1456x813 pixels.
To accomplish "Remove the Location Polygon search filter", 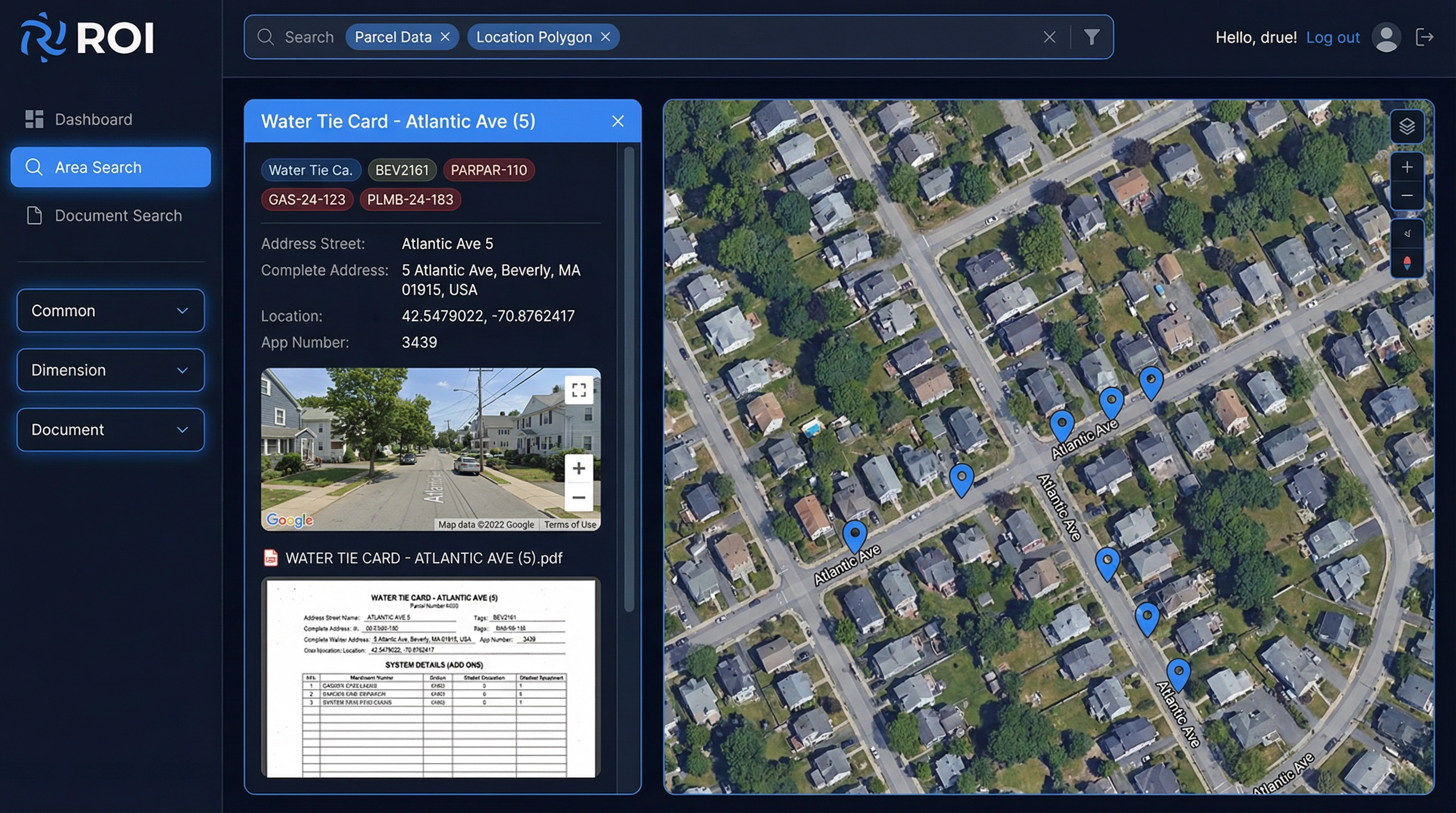I will point(606,37).
